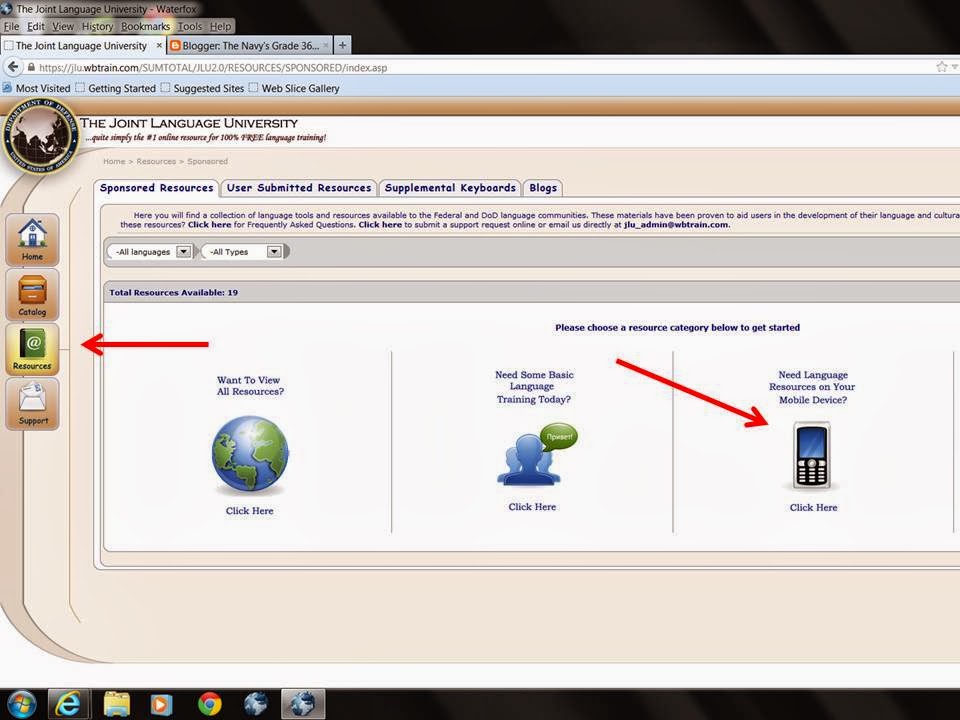Image resolution: width=960 pixels, height=720 pixels.
Task: Click Home breadcrumb link
Action: click(114, 161)
